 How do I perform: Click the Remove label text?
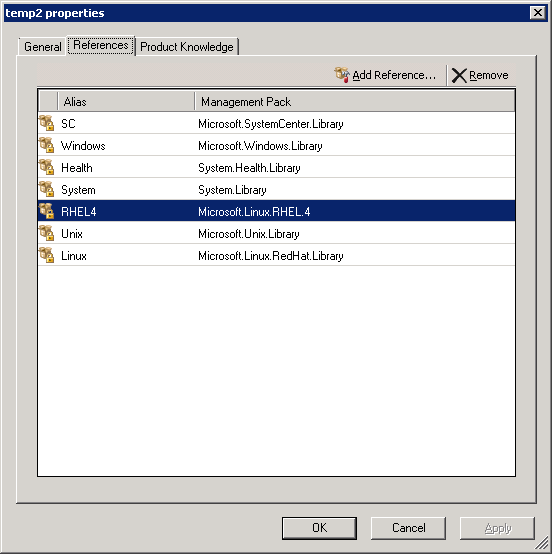pos(489,75)
